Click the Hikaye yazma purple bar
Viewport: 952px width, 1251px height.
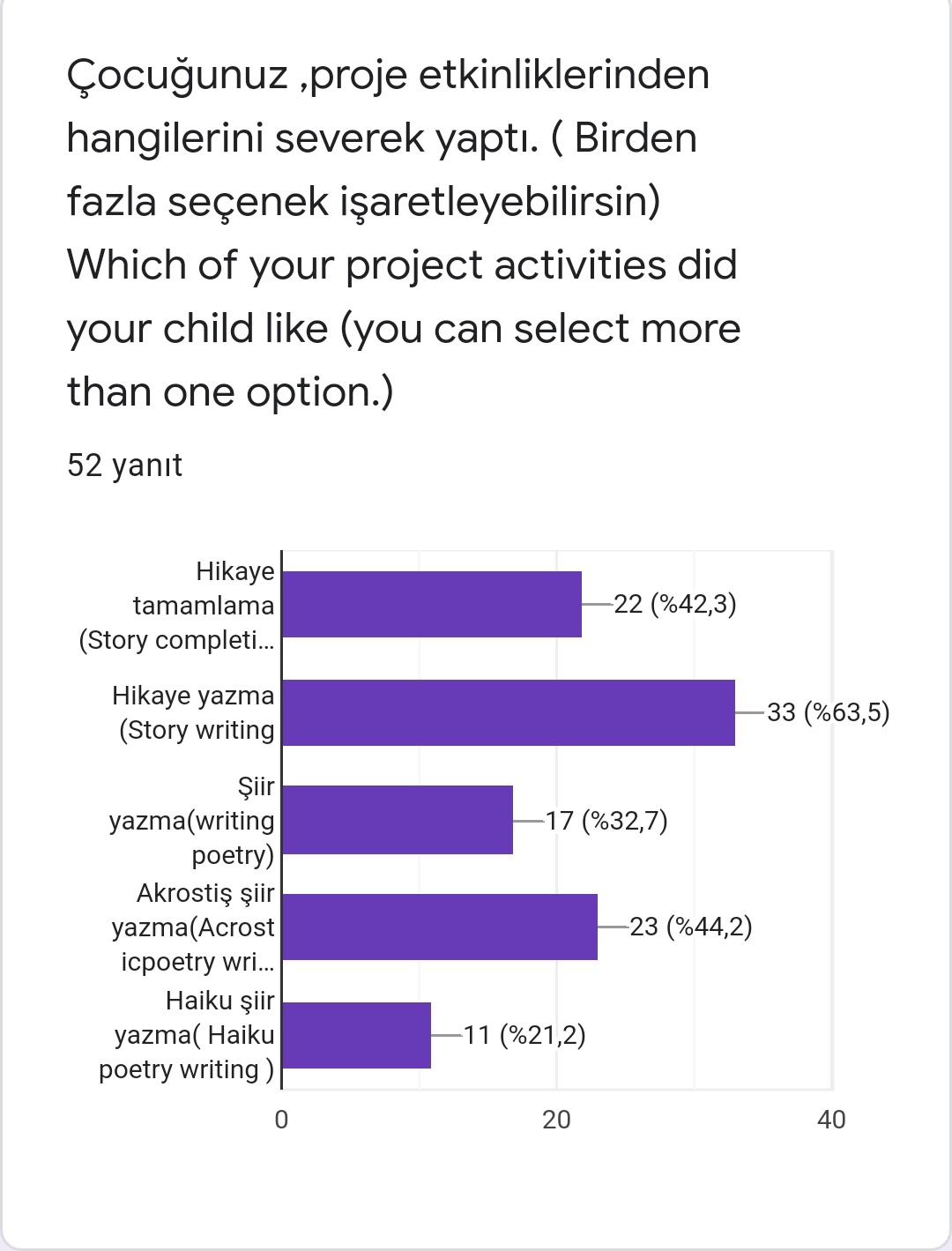point(509,712)
